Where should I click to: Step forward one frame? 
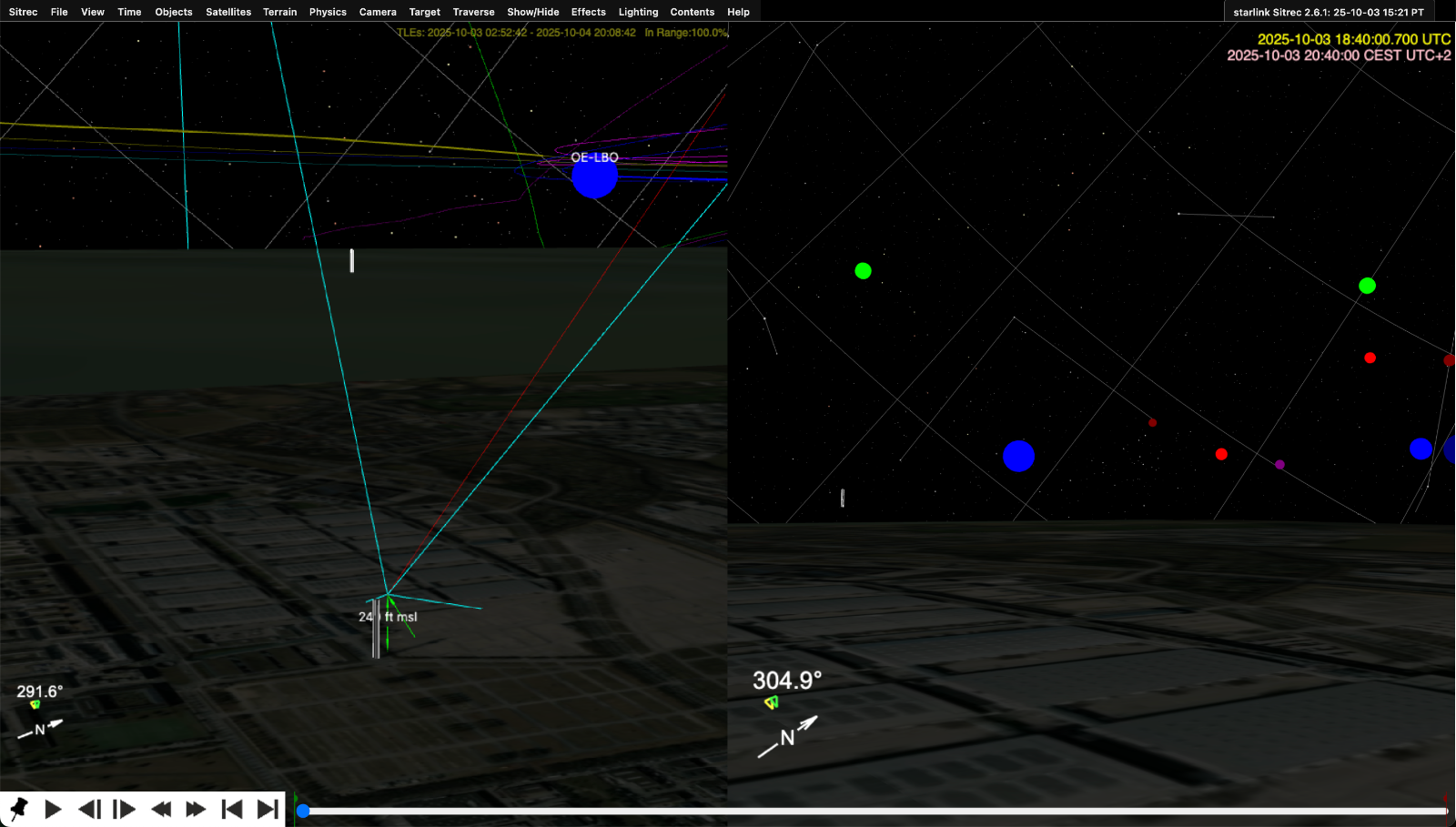pyautogui.click(x=125, y=809)
